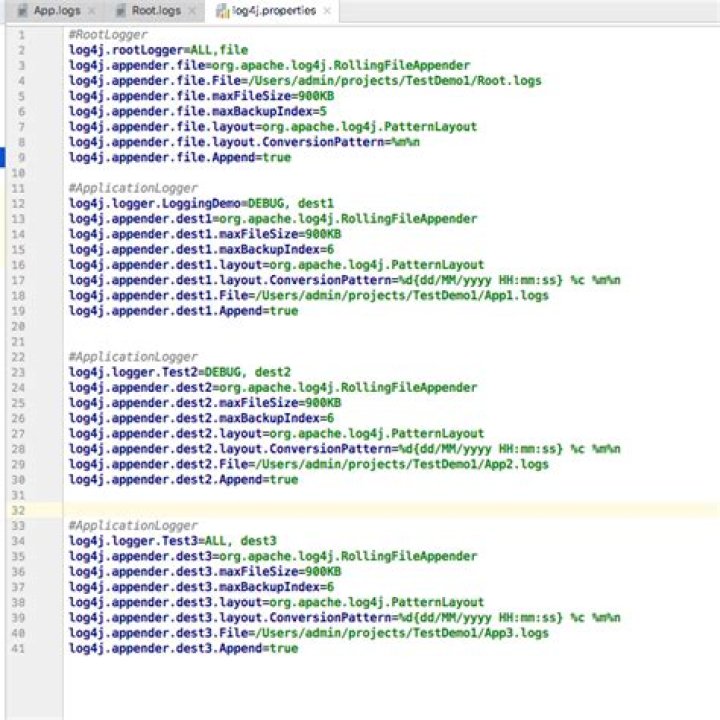Click the App1.logs file path line

click(x=309, y=295)
